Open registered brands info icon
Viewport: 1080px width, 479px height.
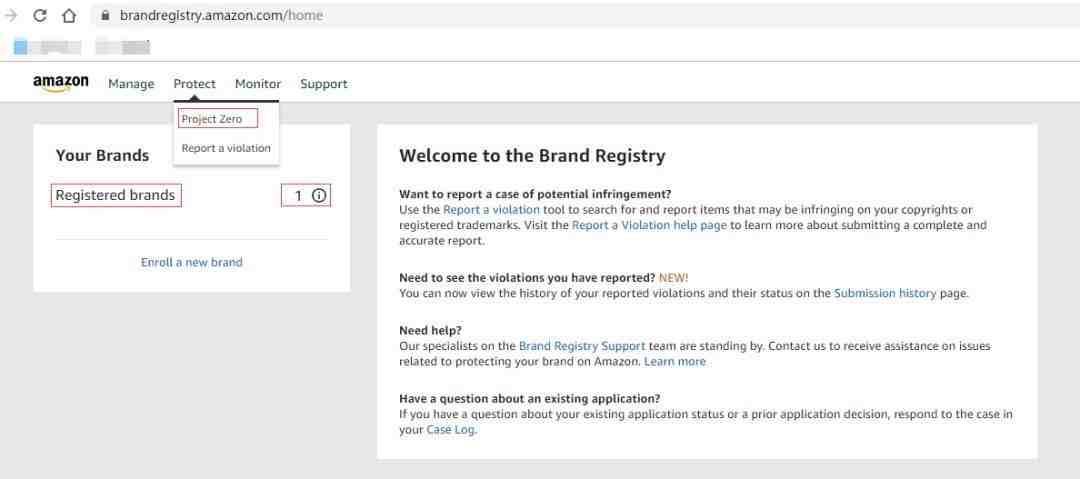pyautogui.click(x=319, y=196)
